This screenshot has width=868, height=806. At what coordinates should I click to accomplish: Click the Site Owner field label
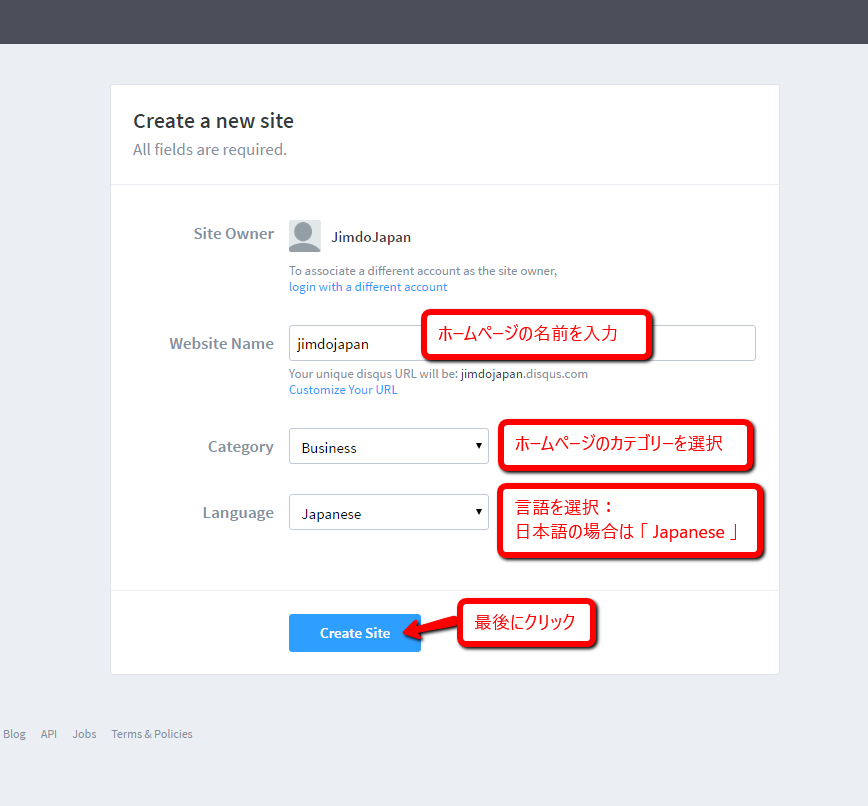pos(233,233)
